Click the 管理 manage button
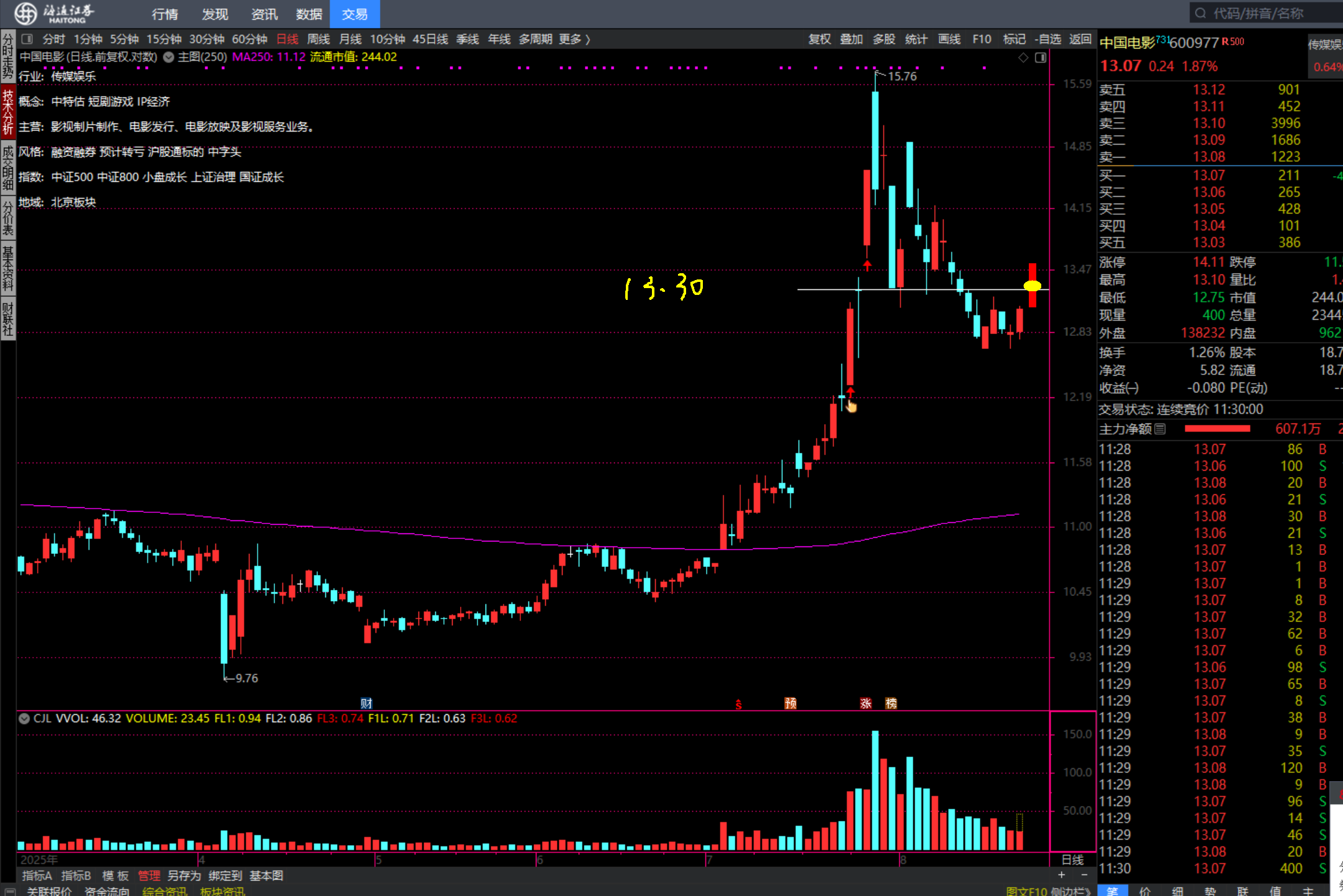 click(149, 876)
